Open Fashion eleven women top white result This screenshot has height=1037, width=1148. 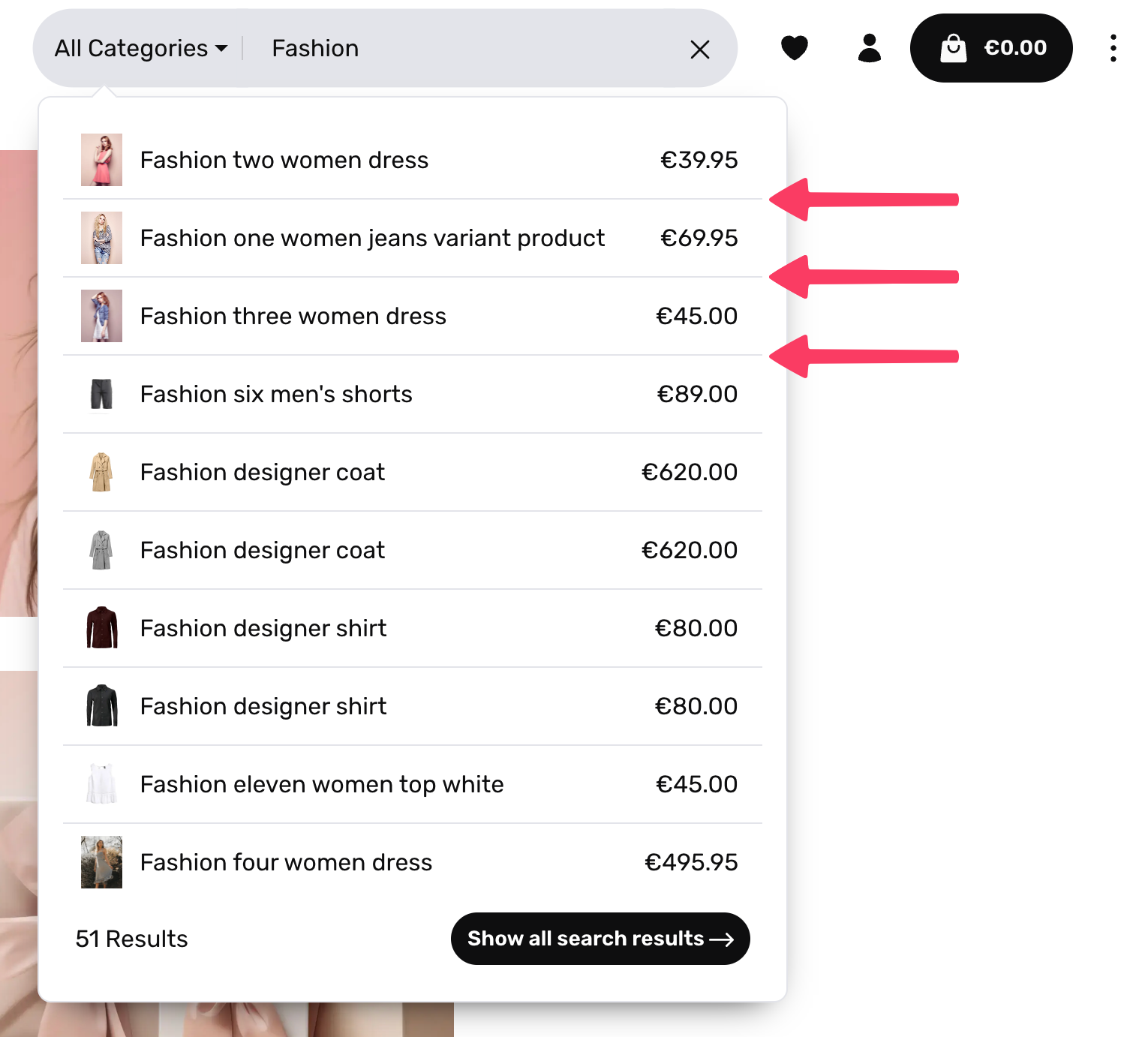pyautogui.click(x=321, y=784)
